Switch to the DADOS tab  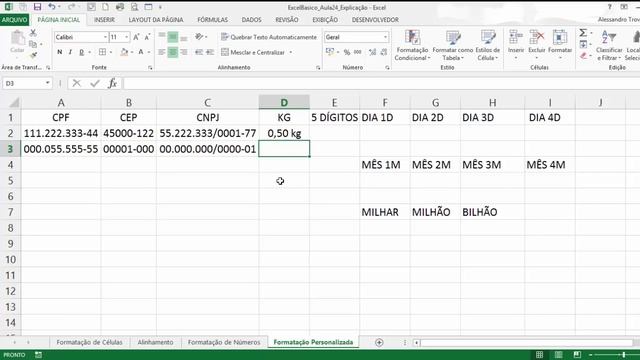pos(251,20)
